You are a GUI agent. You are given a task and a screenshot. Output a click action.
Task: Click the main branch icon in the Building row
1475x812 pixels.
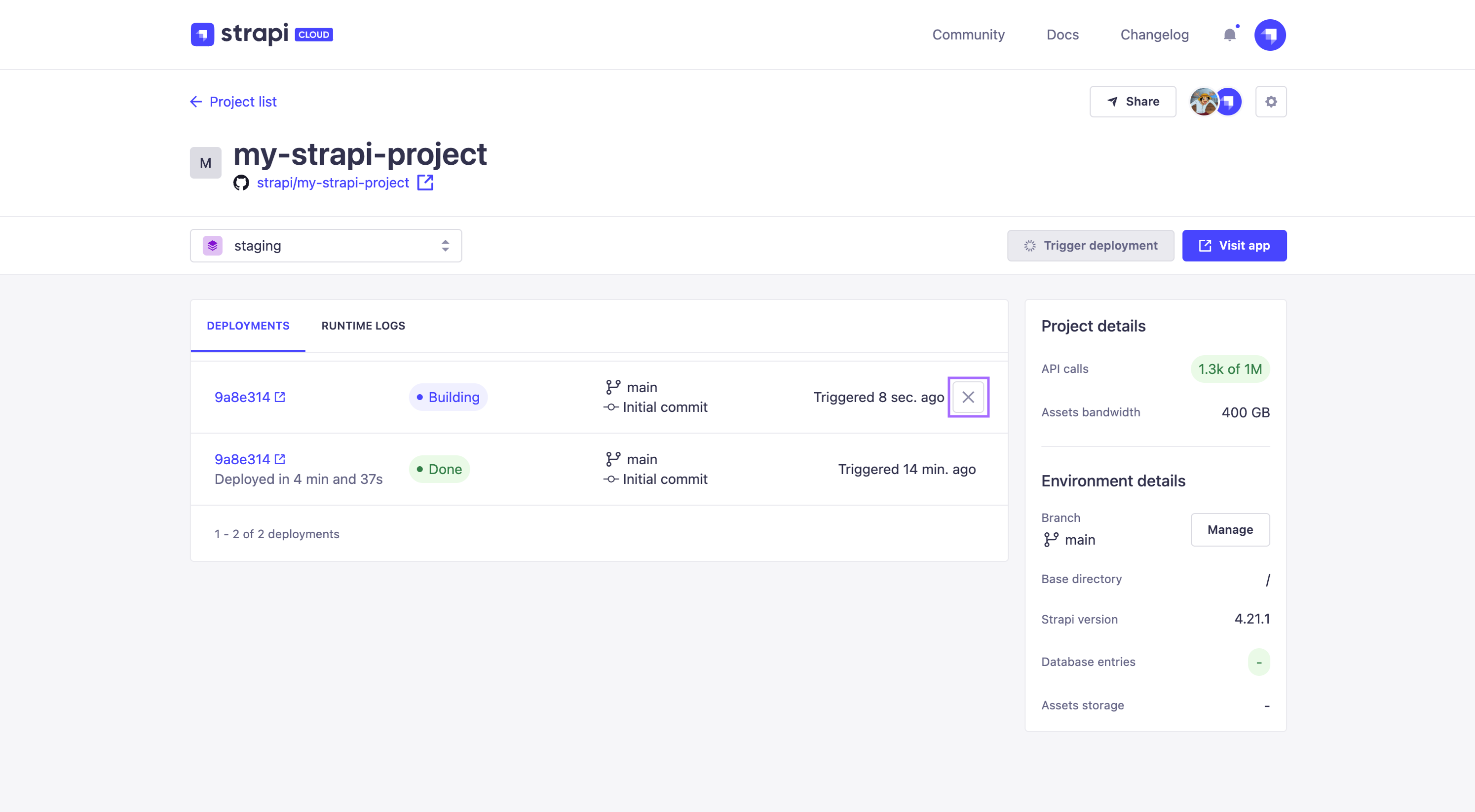click(613, 387)
